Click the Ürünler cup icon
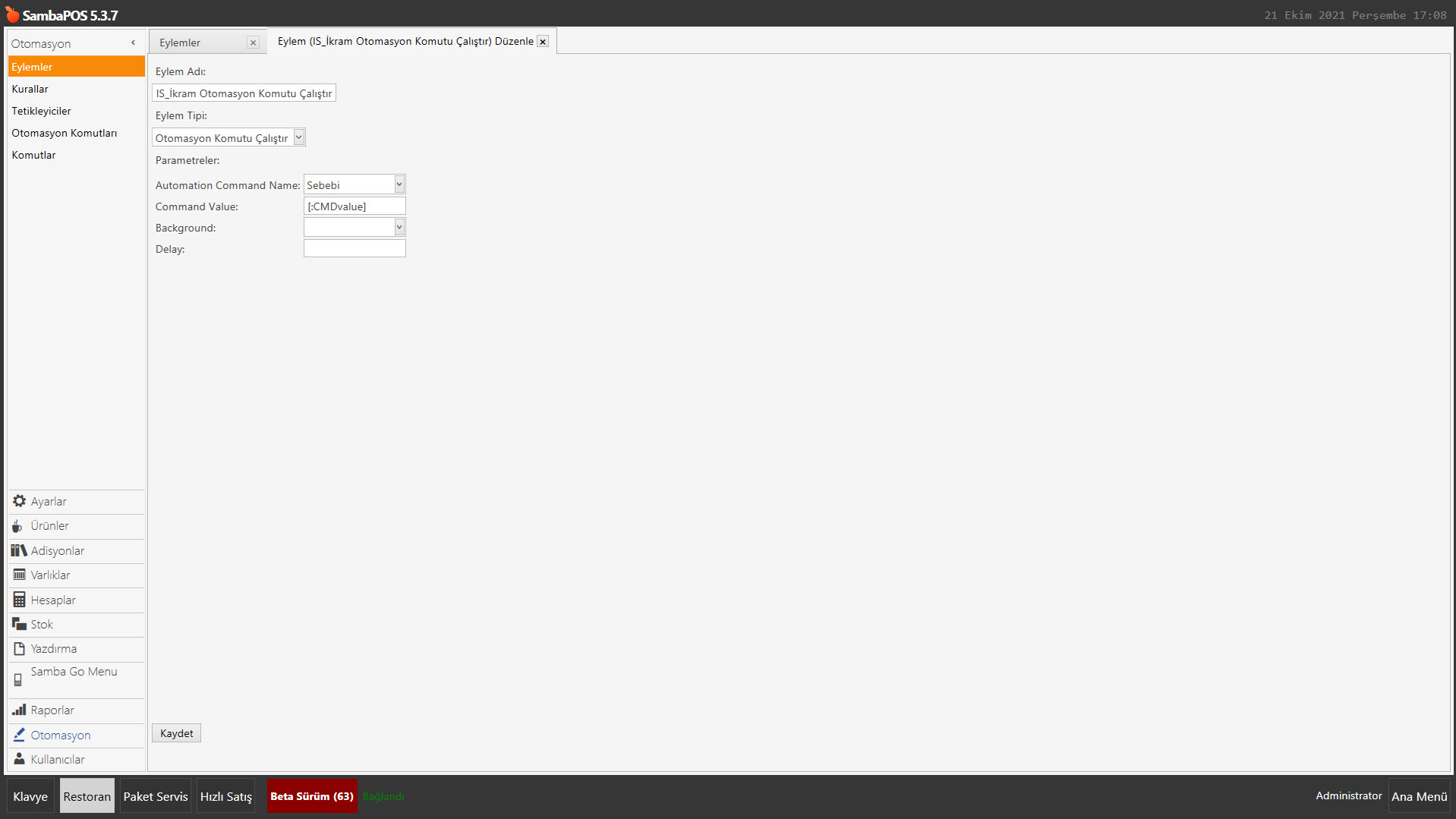This screenshot has width=1456, height=819. click(17, 526)
